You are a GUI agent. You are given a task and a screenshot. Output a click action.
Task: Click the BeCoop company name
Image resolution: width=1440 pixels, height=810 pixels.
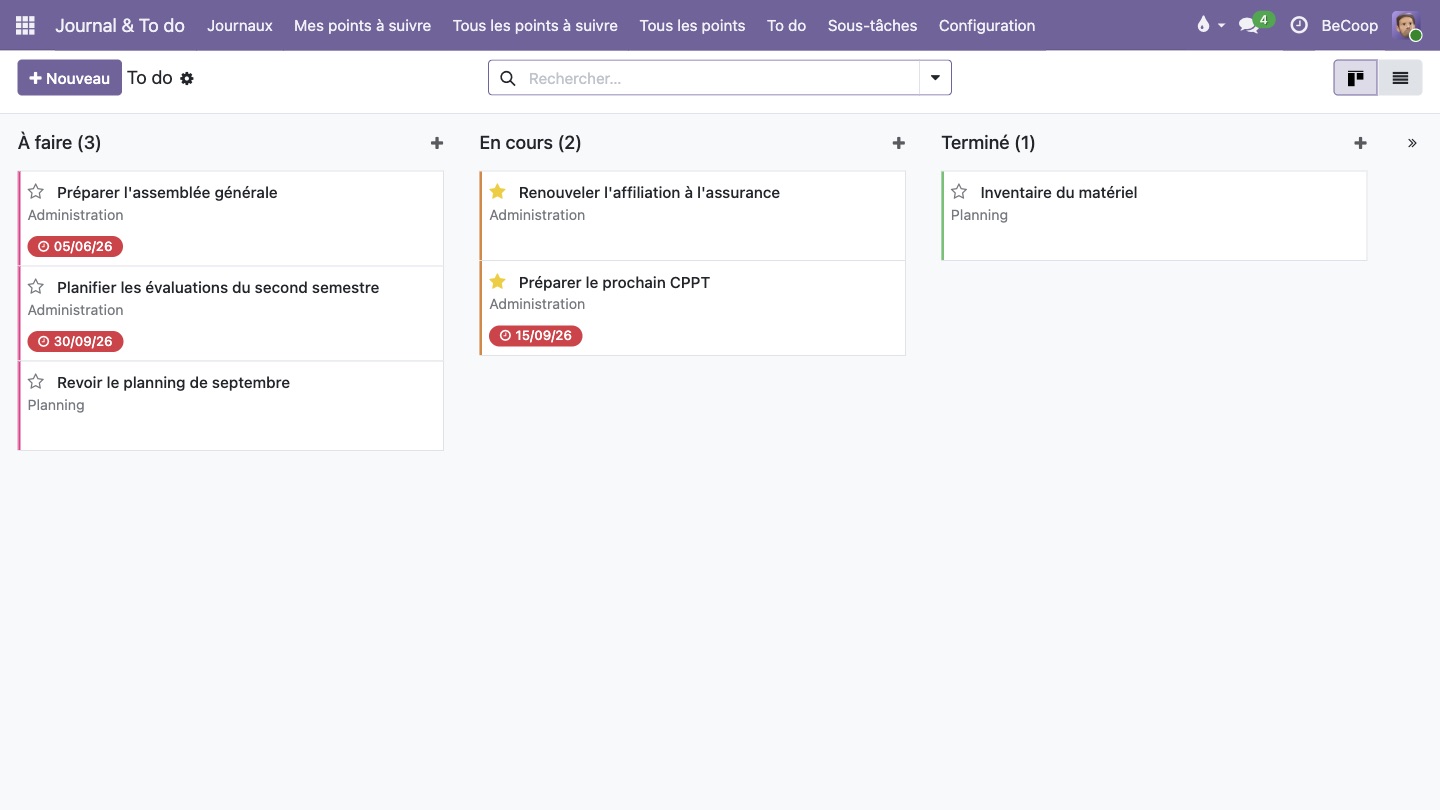(1349, 25)
